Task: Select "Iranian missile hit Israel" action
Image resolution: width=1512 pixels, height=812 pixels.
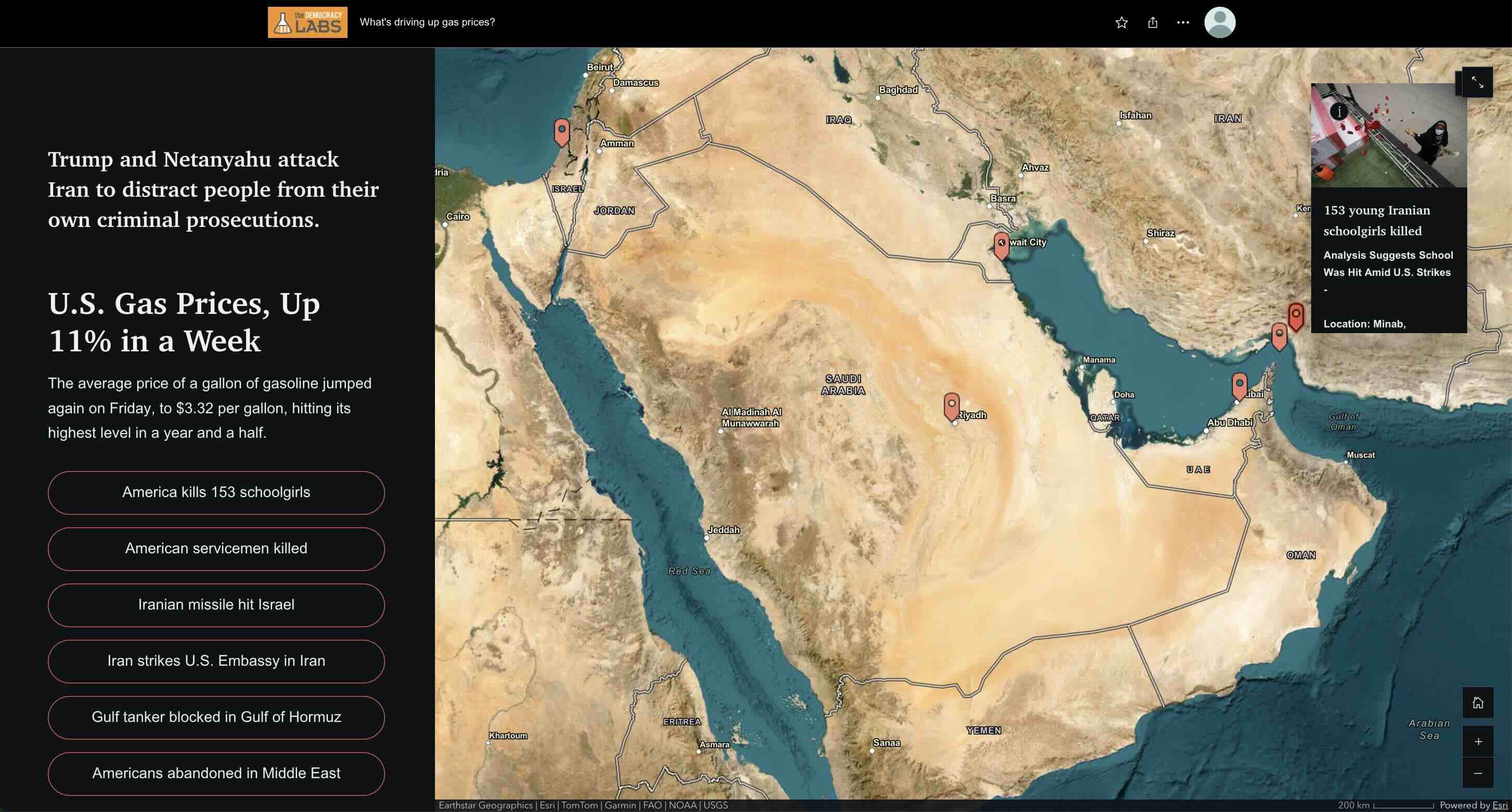Action: point(216,605)
